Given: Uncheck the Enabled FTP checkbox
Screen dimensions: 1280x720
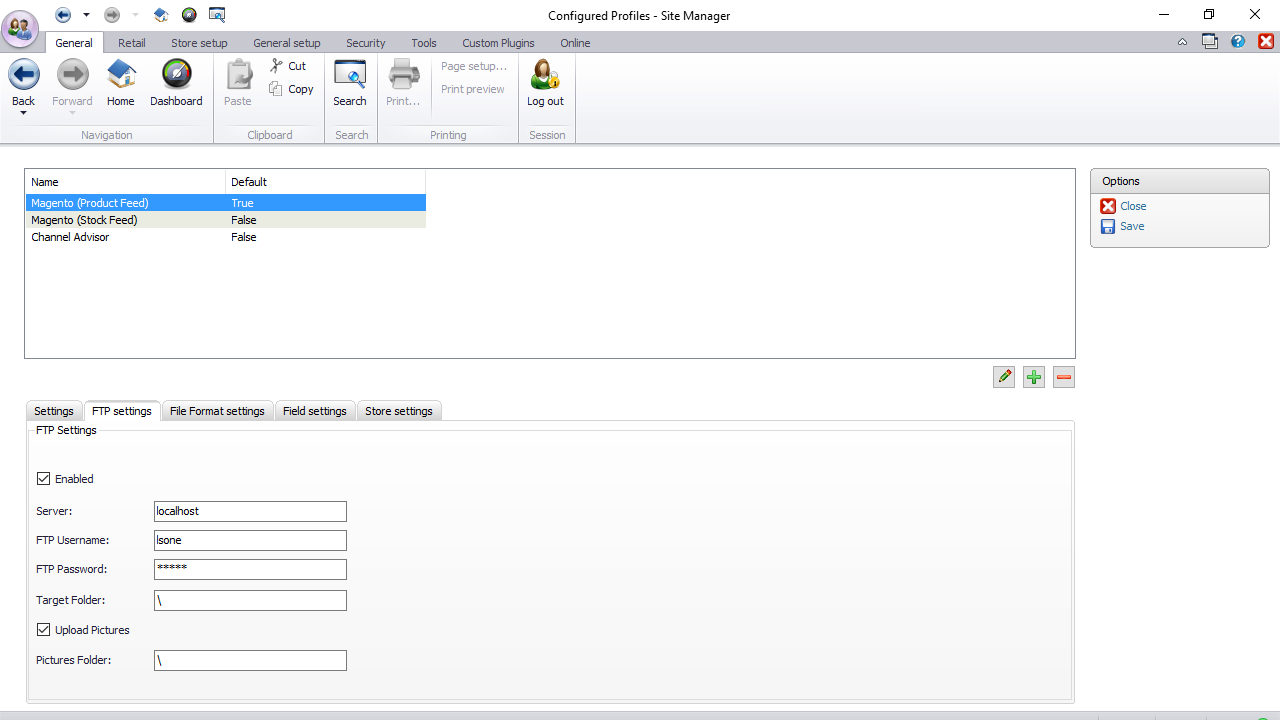Looking at the screenshot, I should click(44, 479).
